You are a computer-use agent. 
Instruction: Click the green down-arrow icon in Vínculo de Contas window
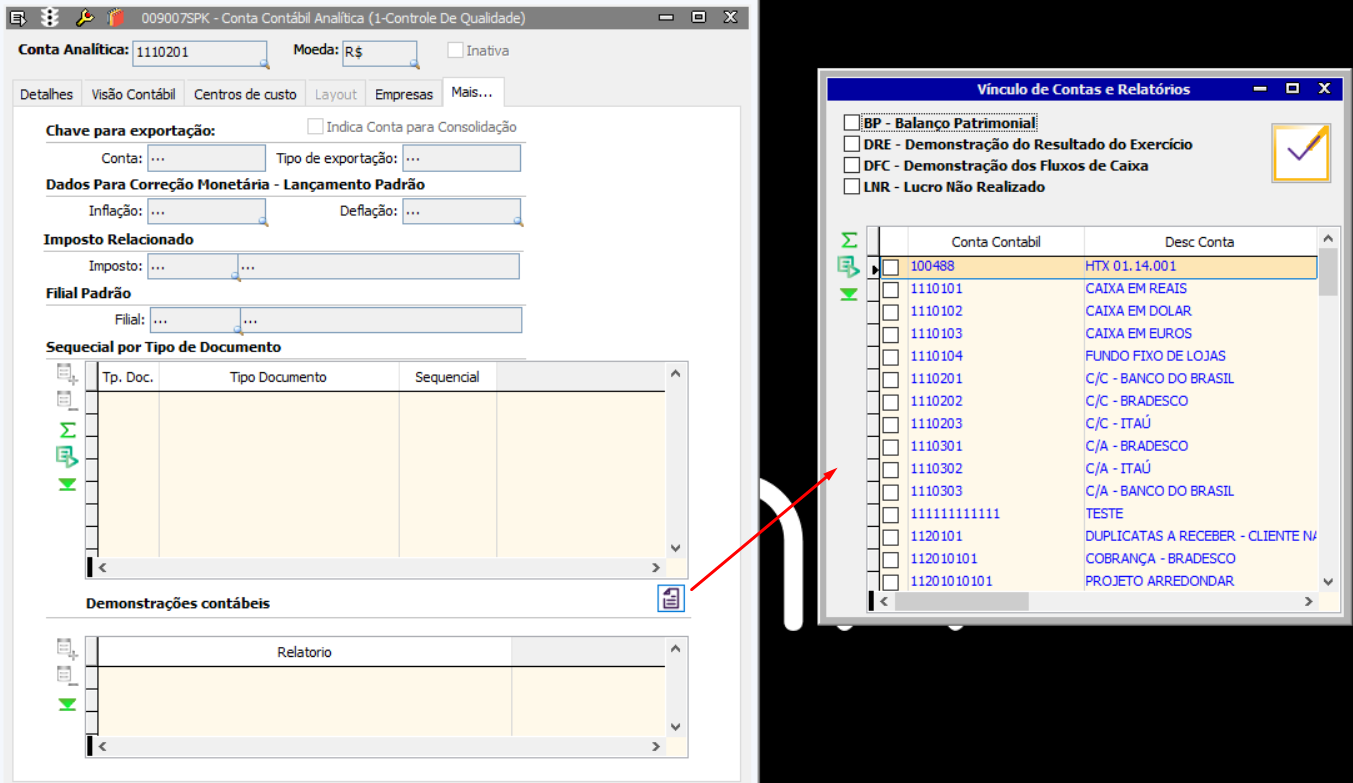(849, 294)
